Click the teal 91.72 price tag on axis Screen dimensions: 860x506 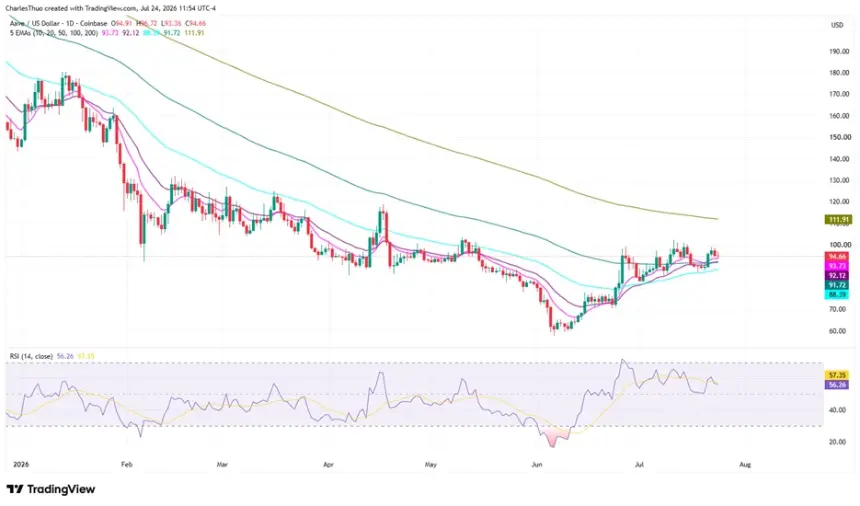click(x=838, y=285)
